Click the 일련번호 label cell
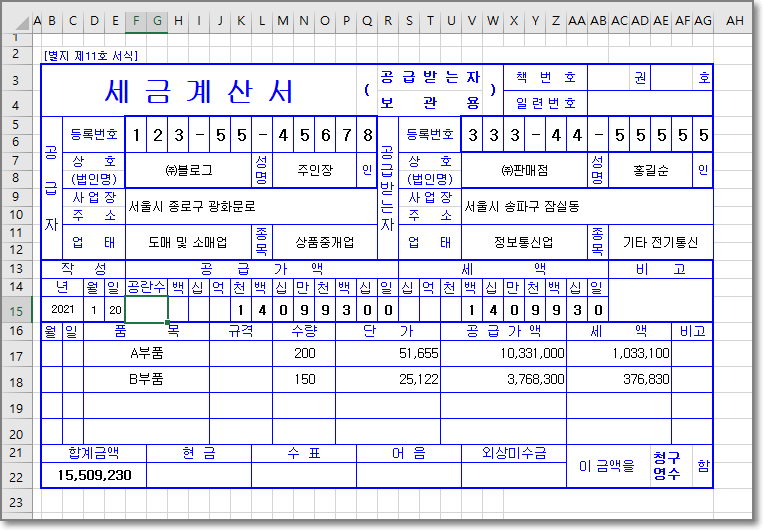The height and width of the screenshot is (530, 763). [545, 103]
